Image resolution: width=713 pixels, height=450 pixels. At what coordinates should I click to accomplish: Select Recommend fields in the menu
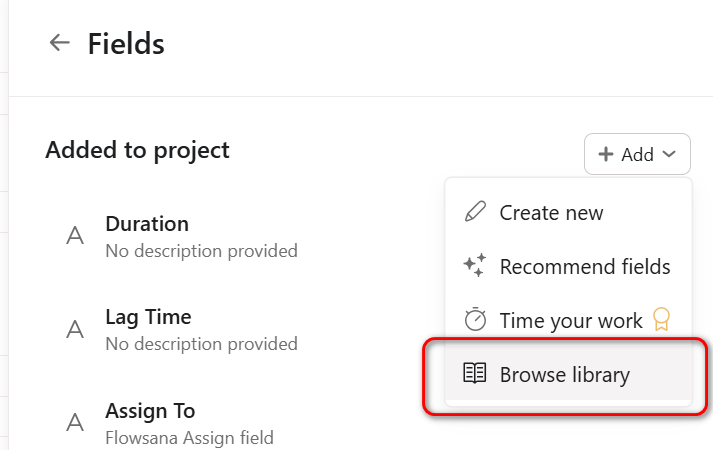pos(584,266)
